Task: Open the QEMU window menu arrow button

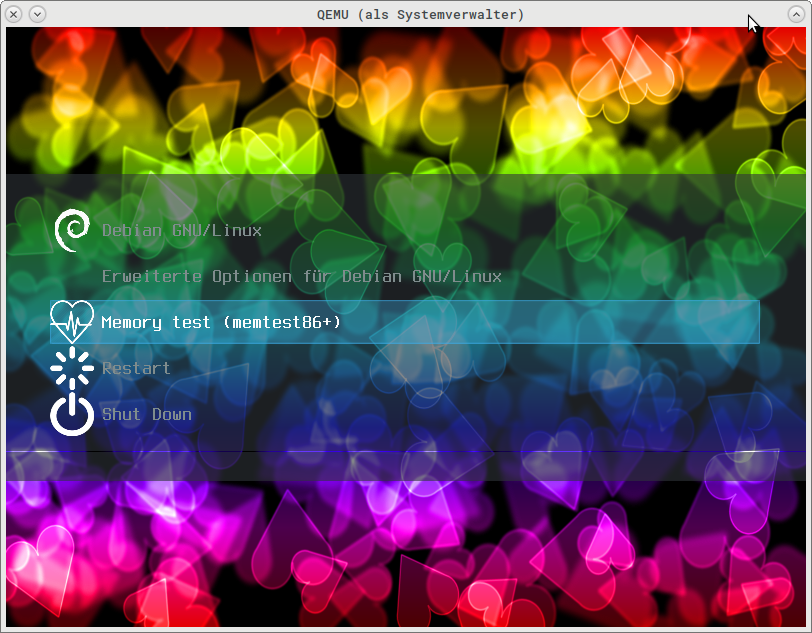Action: pos(37,14)
